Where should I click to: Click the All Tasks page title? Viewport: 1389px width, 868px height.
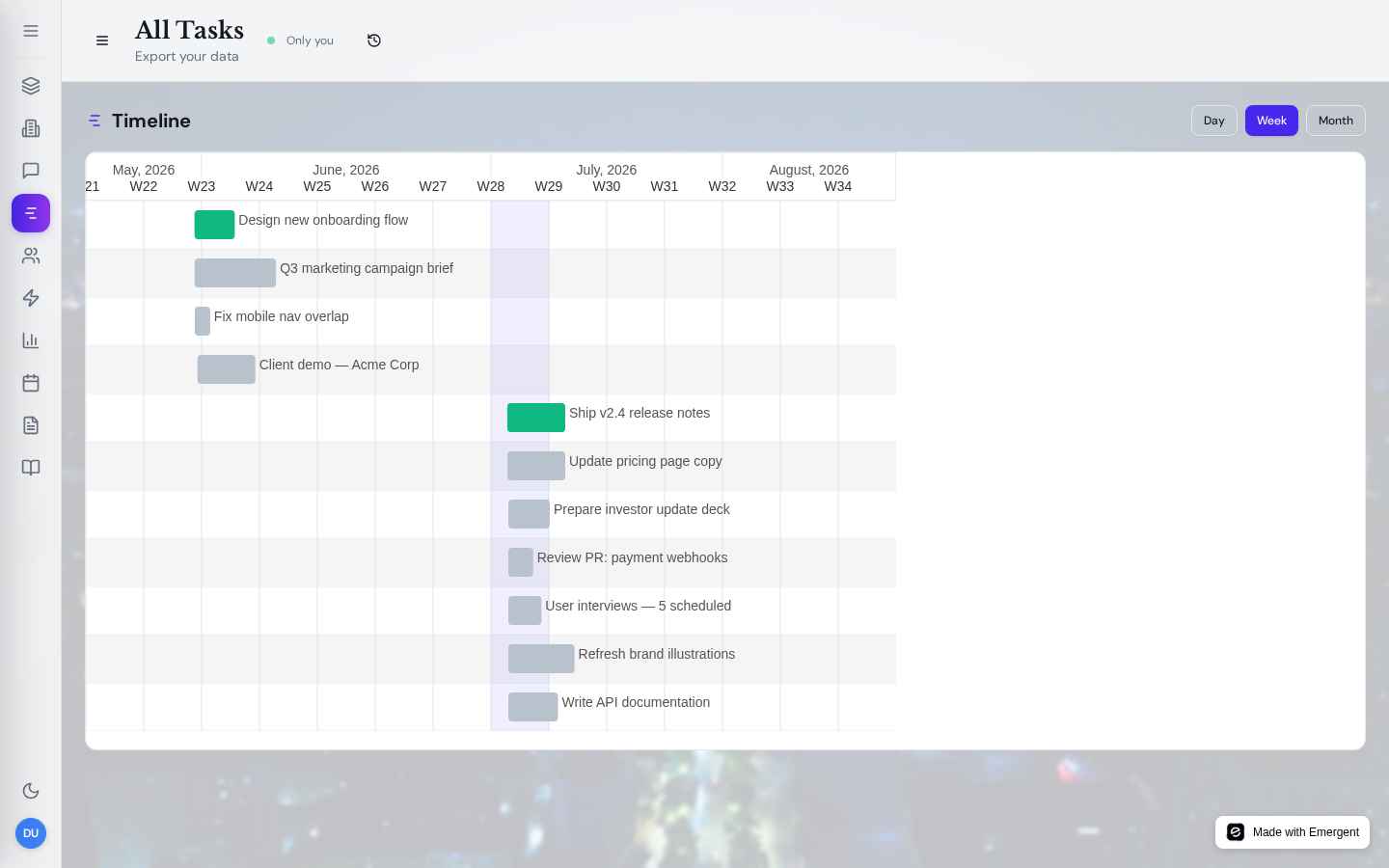click(x=189, y=30)
